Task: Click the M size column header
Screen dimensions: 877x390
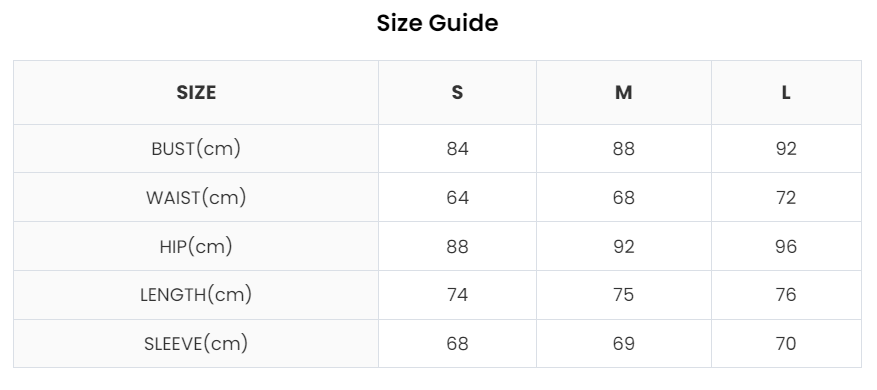Action: click(x=624, y=92)
